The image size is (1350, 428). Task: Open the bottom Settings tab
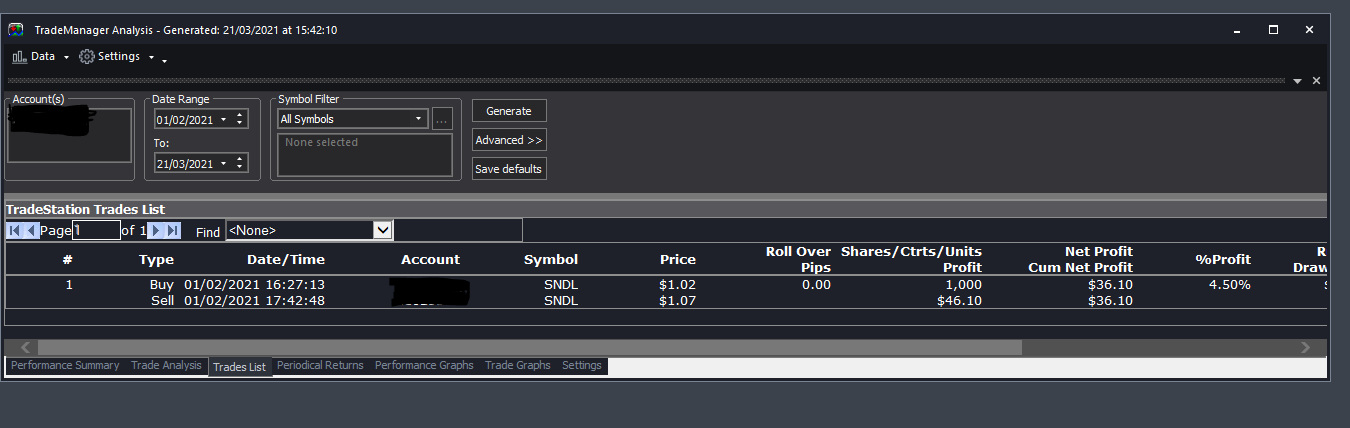pyautogui.click(x=582, y=366)
